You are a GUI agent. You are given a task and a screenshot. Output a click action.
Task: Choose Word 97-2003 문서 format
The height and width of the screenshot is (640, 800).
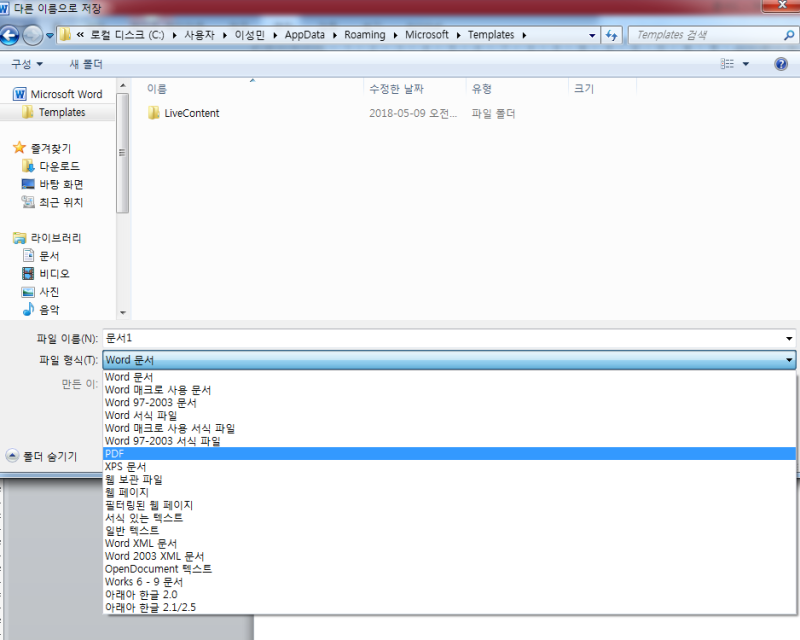tap(449, 403)
